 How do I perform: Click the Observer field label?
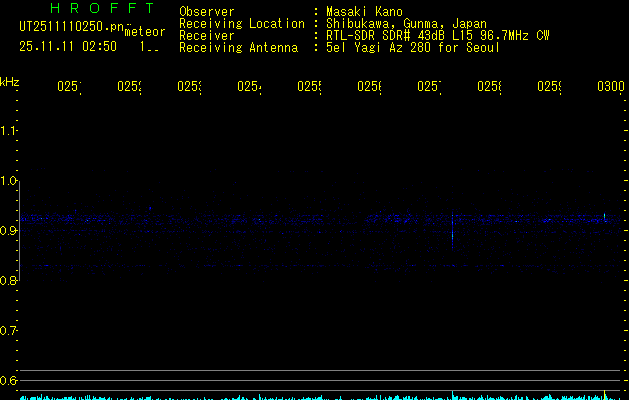(207, 12)
